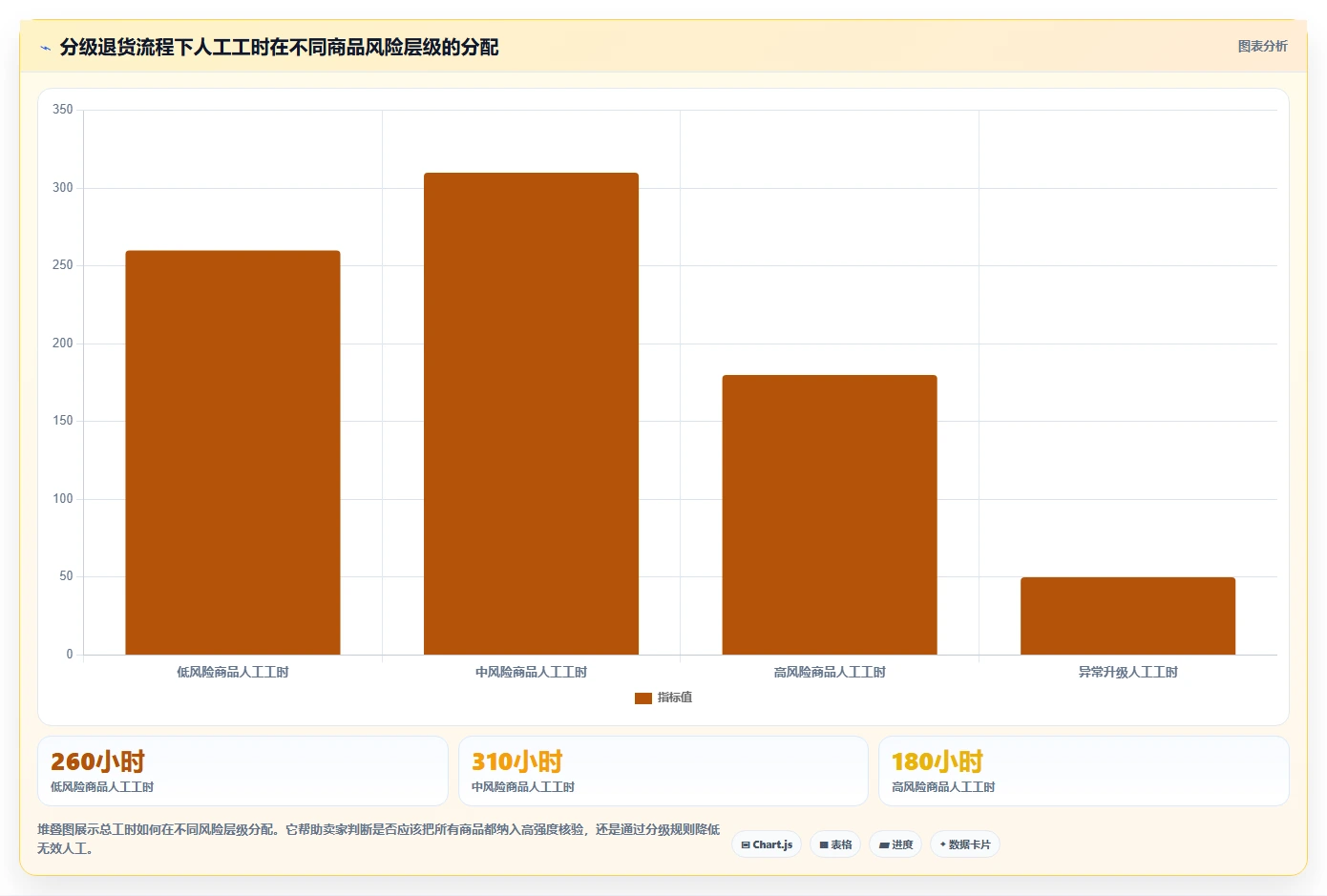Image resolution: width=1327 pixels, height=896 pixels.
Task: Click the 指标值 legend label
Action: click(x=675, y=698)
